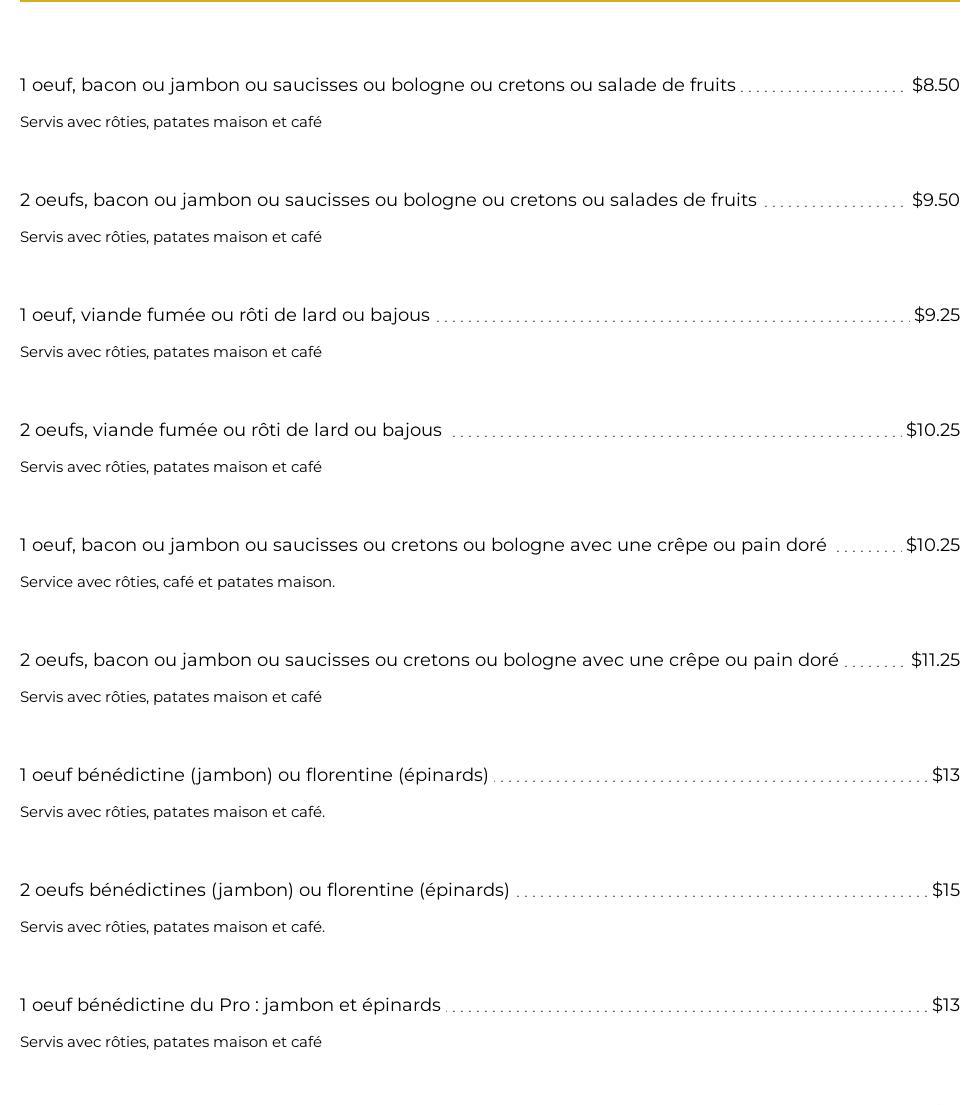Screen dimensions: 965x1105
Task: Click 1 oeuf bénédictine du Pro item
Action: tap(230, 1005)
